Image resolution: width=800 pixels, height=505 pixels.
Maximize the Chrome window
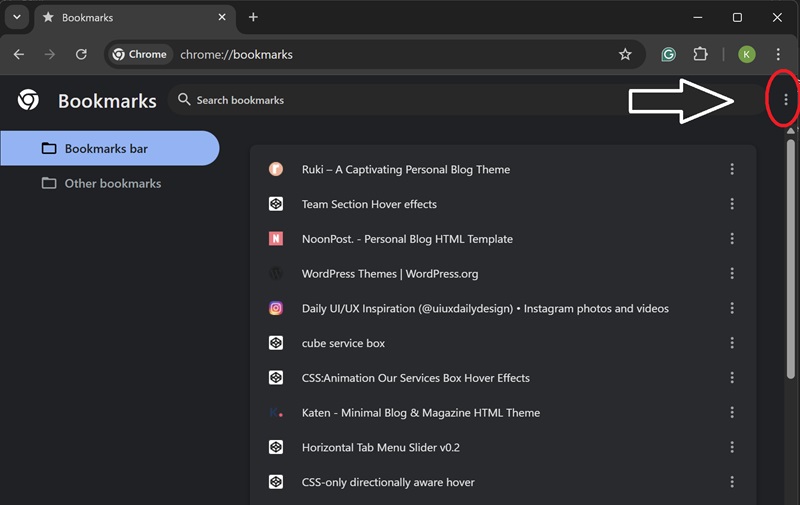pyautogui.click(x=737, y=17)
